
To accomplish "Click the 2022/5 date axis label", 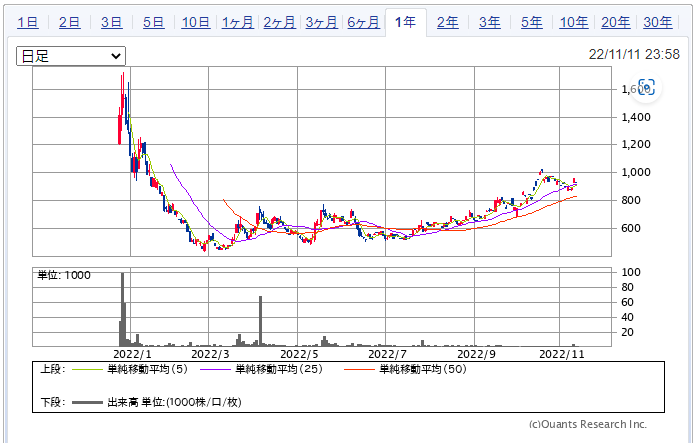I will (x=299, y=354).
